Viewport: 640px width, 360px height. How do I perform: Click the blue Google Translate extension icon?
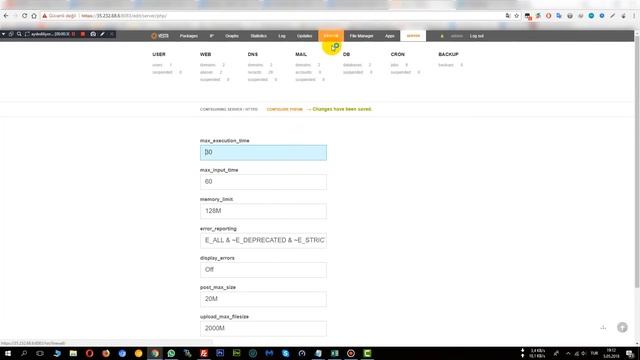pos(559,16)
